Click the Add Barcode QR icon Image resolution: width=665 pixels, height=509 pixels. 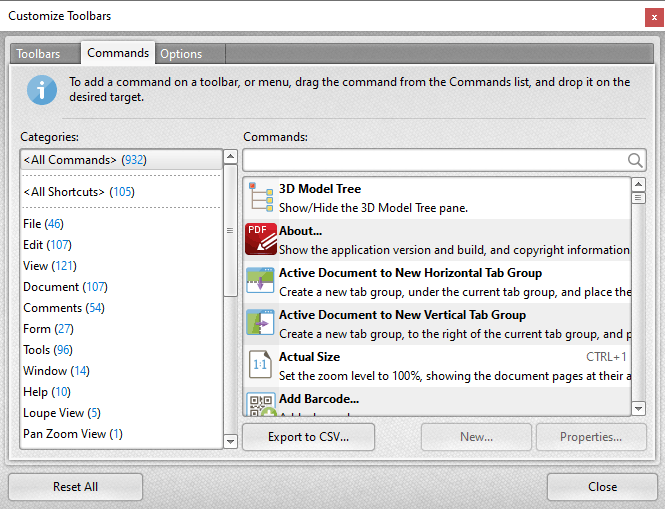point(261,404)
